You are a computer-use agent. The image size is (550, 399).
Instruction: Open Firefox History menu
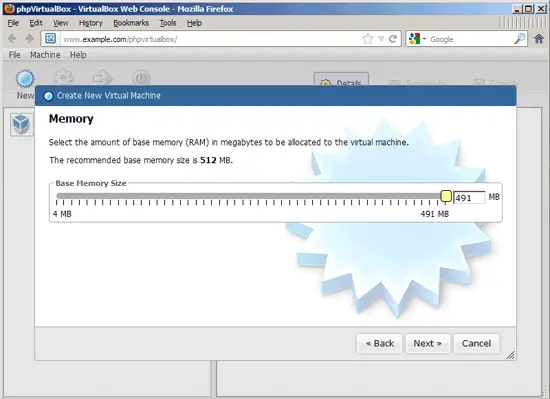tap(90, 23)
